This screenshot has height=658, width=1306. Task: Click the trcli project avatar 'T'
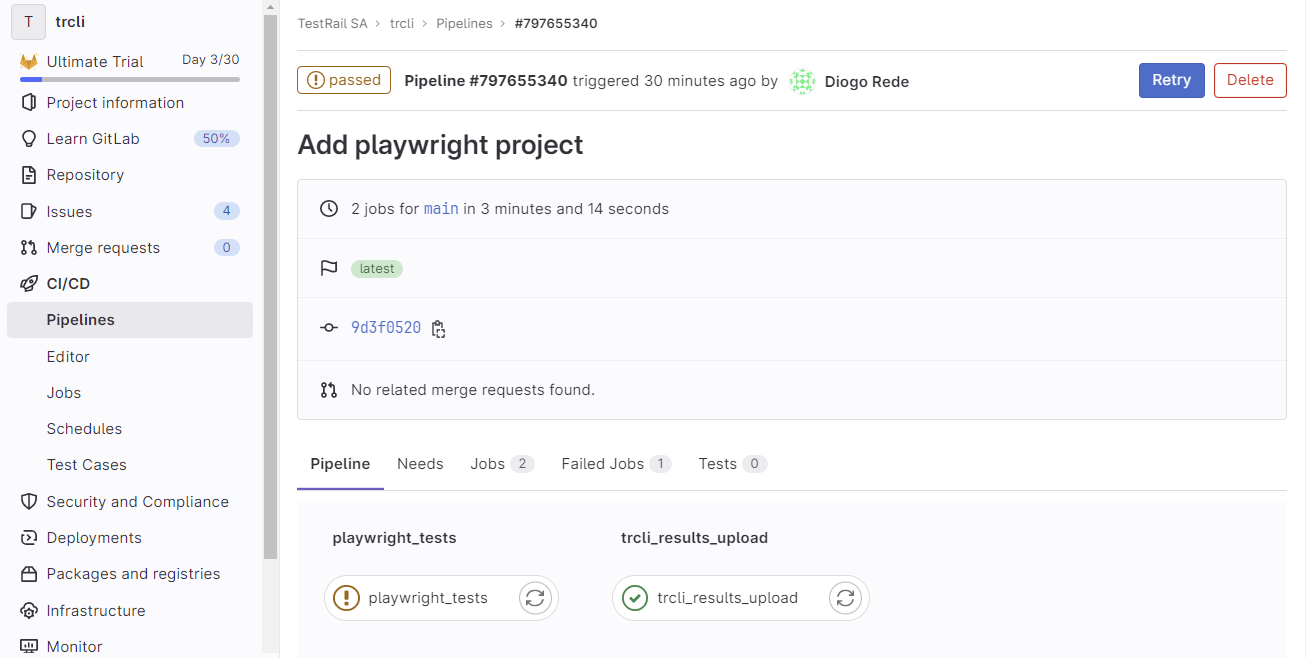pyautogui.click(x=28, y=21)
